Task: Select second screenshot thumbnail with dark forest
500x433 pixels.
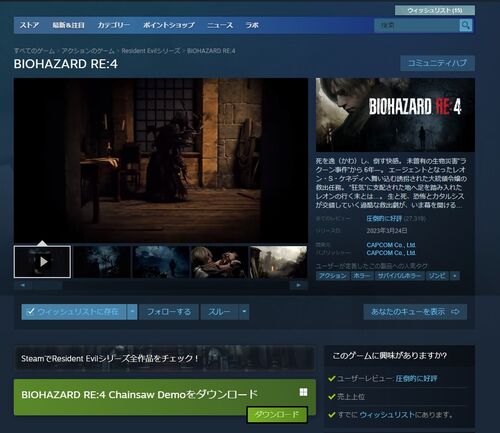Action: [101, 262]
